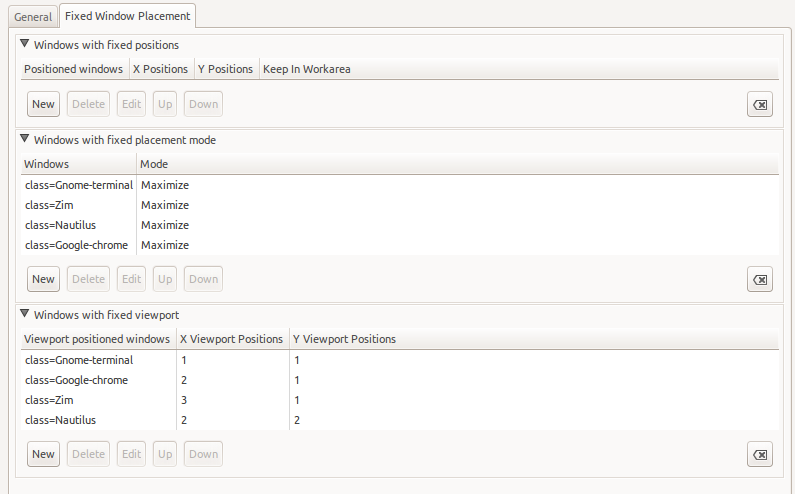
Task: Collapse Windows with fixed placement mode section
Action: coord(25,139)
